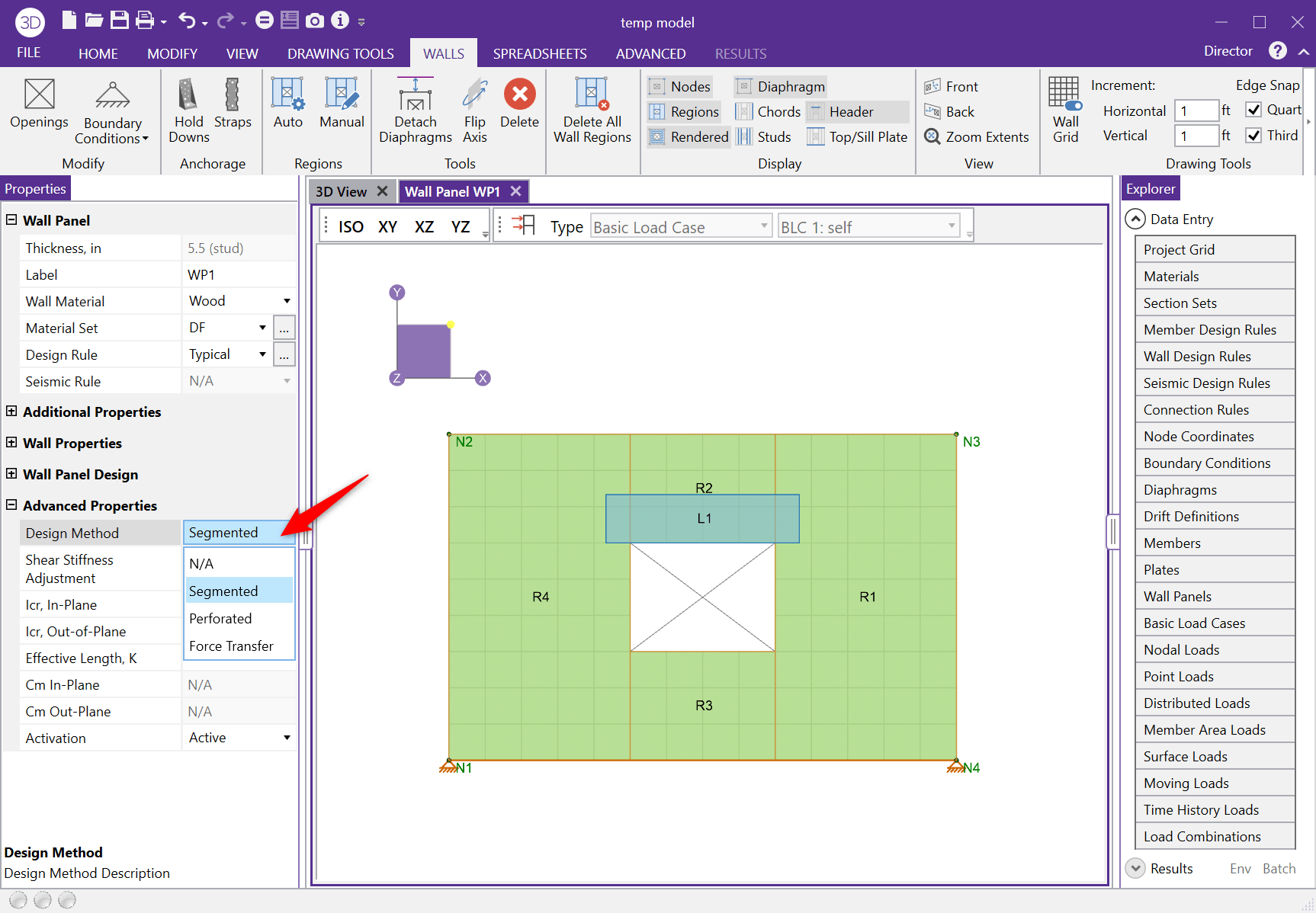The image size is (1316, 913).
Task: Select Perforated from Design Method list
Action: pos(220,619)
